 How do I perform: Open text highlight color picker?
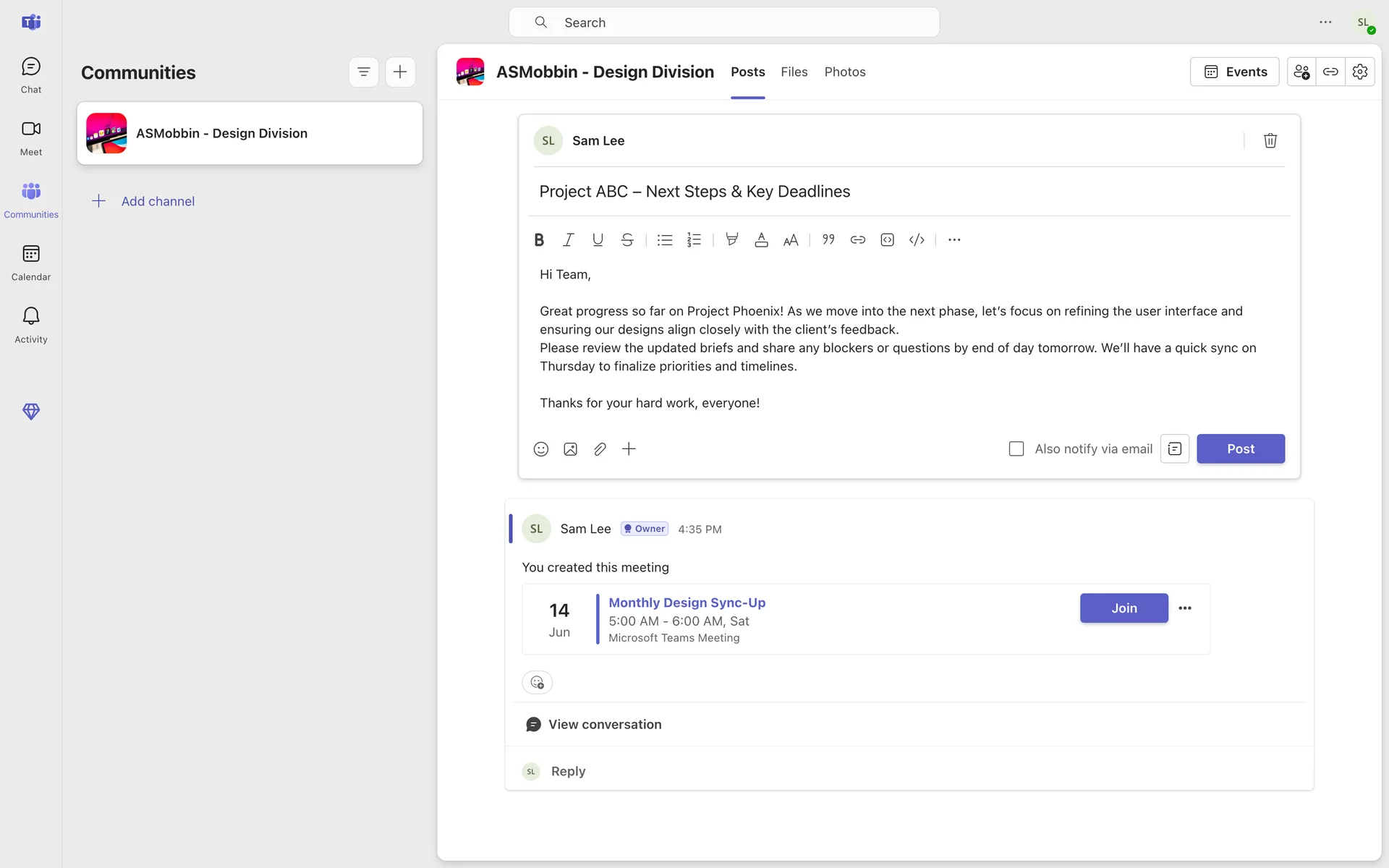pyautogui.click(x=731, y=240)
